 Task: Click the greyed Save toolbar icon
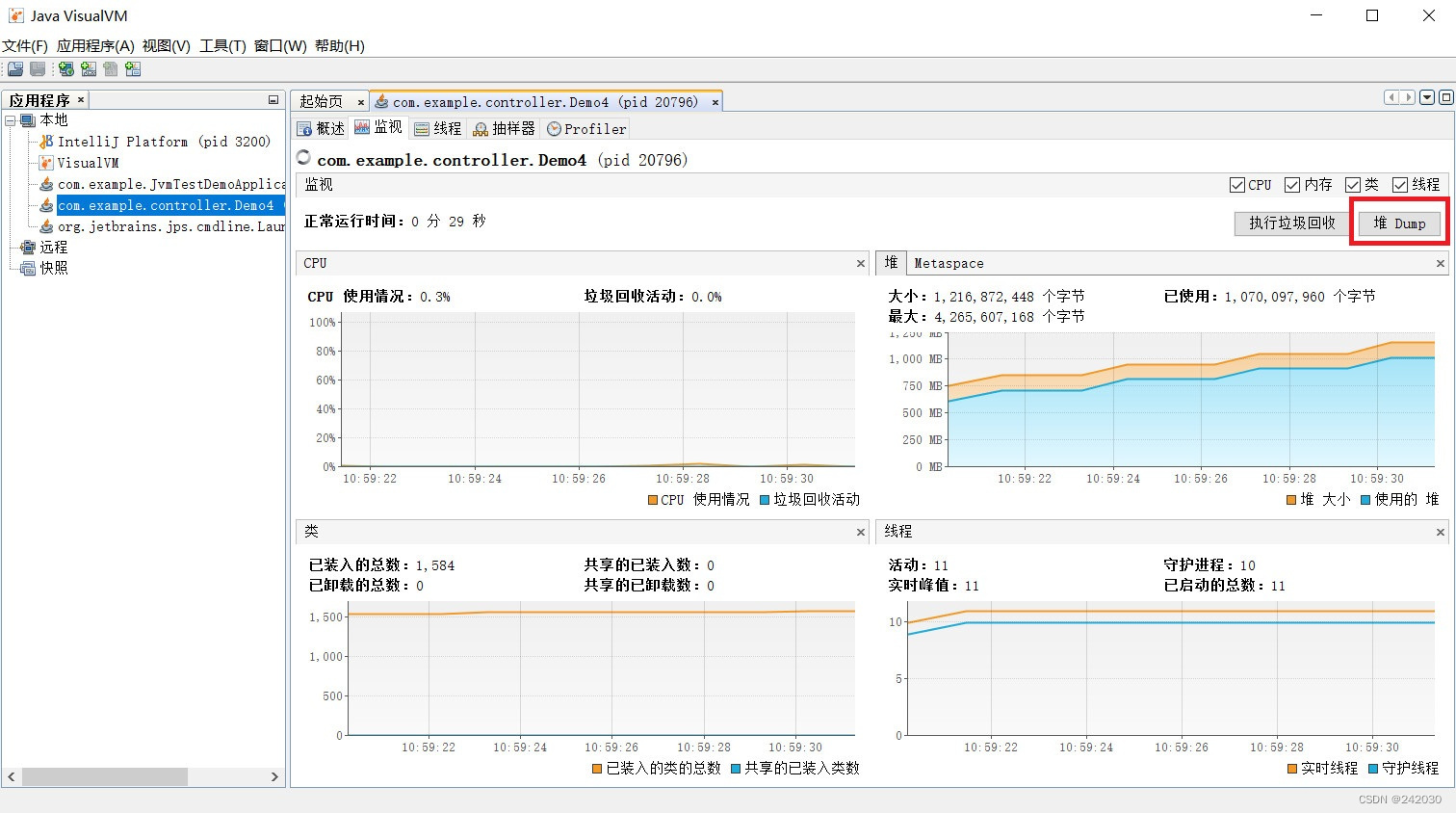[38, 69]
